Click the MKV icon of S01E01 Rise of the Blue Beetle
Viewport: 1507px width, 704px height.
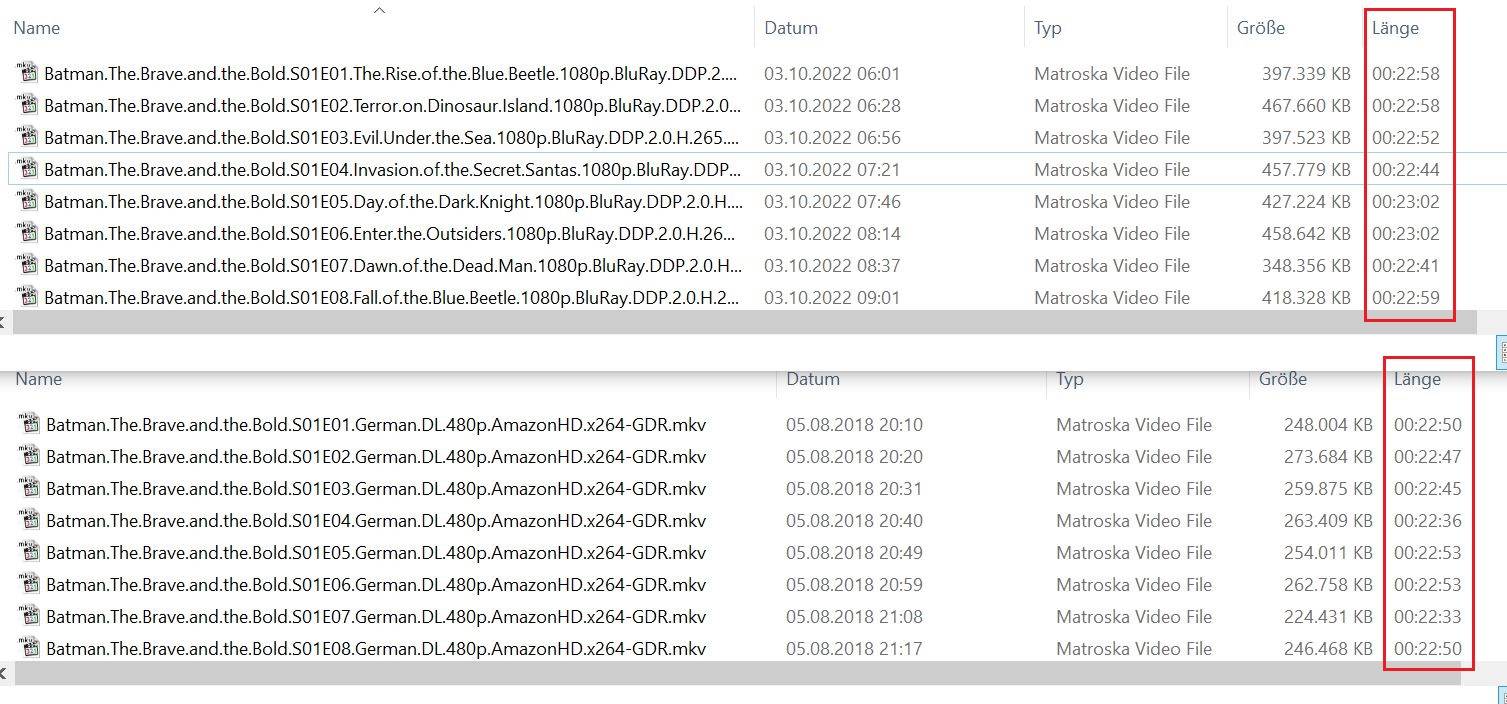coord(28,73)
